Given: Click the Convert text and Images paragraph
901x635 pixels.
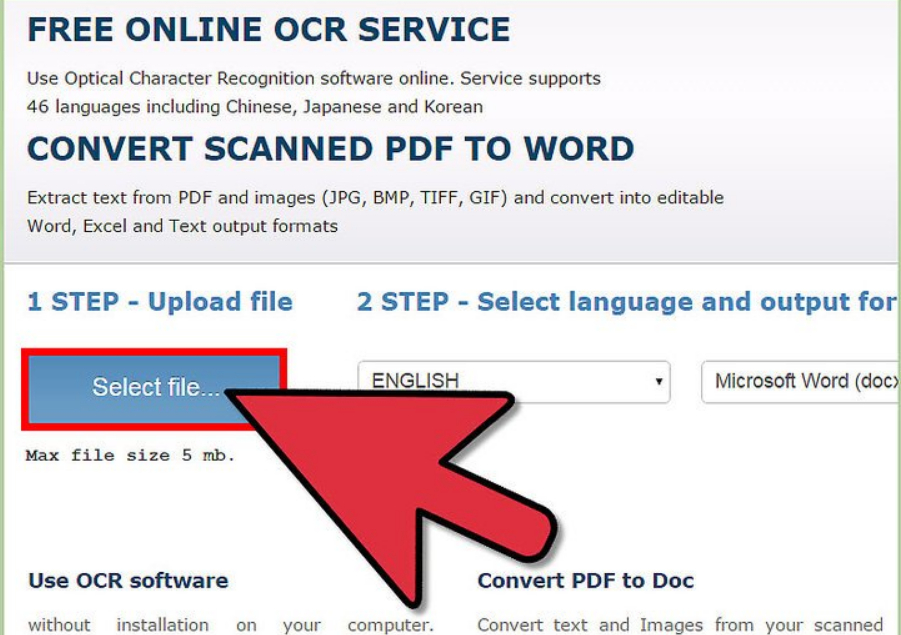Looking at the screenshot, I should pyautogui.click(x=680, y=625).
